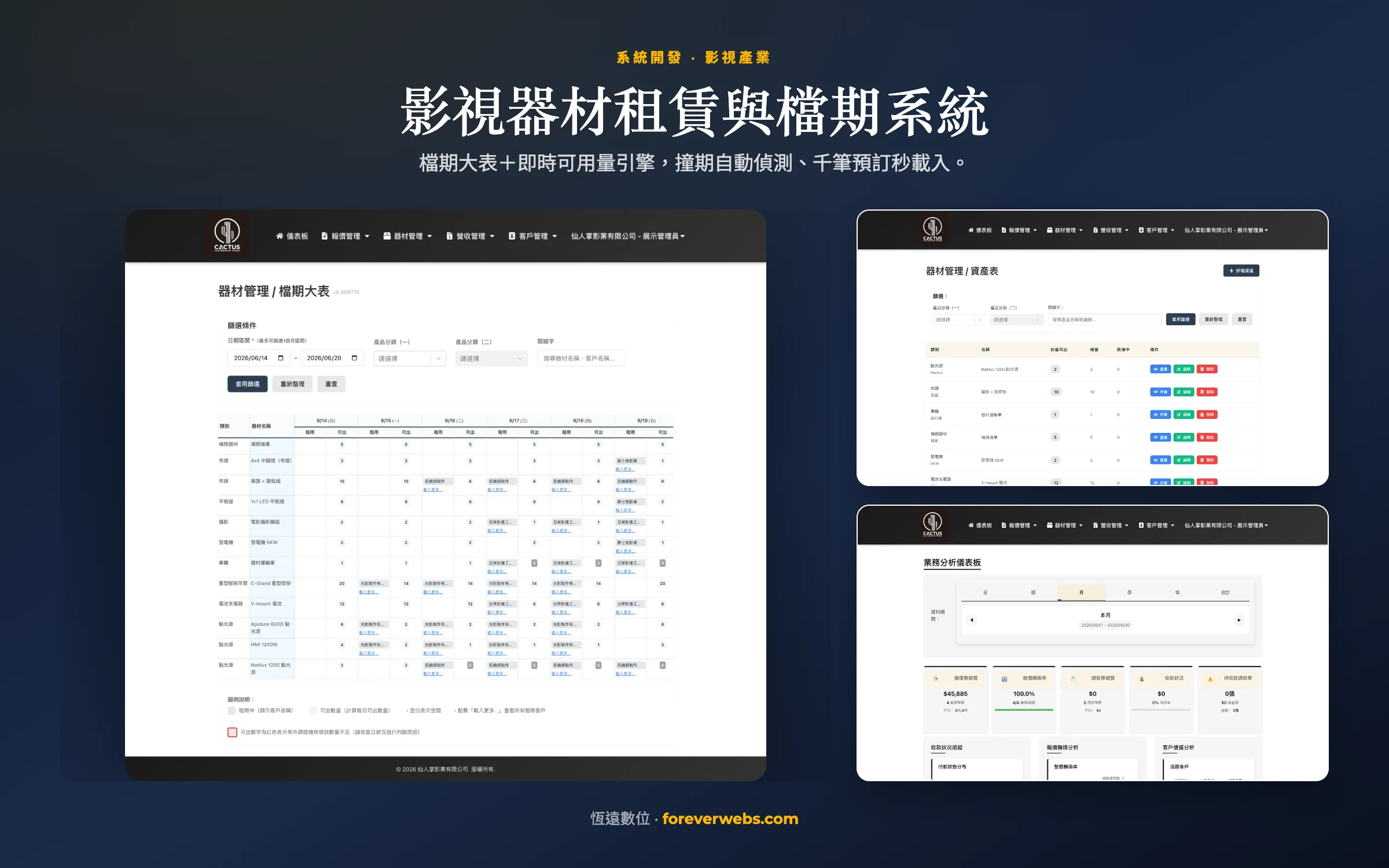The width and height of the screenshot is (1389, 868).
Task: Click the 6/17 (三) column header
Action: tap(518, 421)
